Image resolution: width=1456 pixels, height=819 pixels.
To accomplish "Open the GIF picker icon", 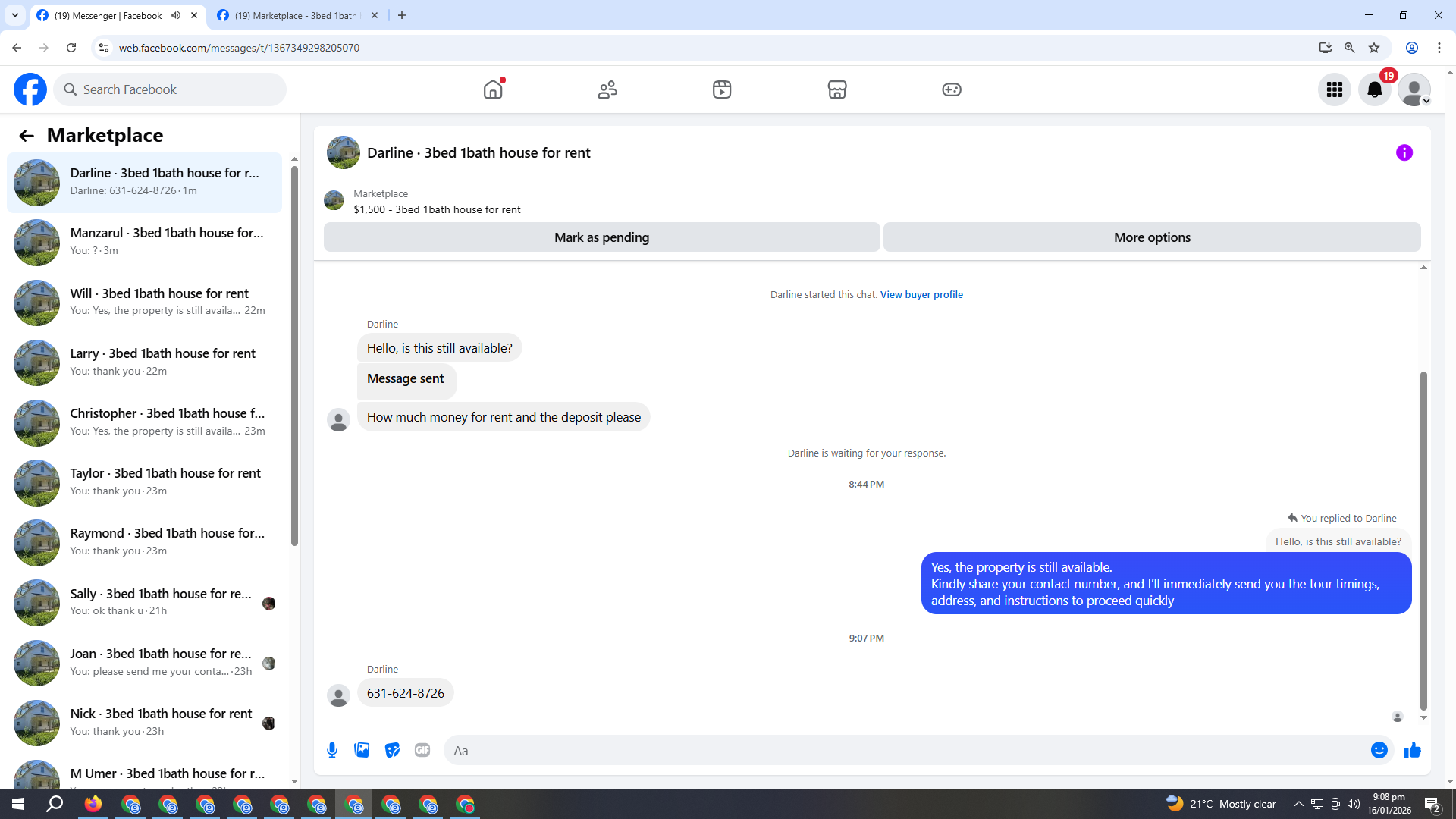I will (x=422, y=750).
